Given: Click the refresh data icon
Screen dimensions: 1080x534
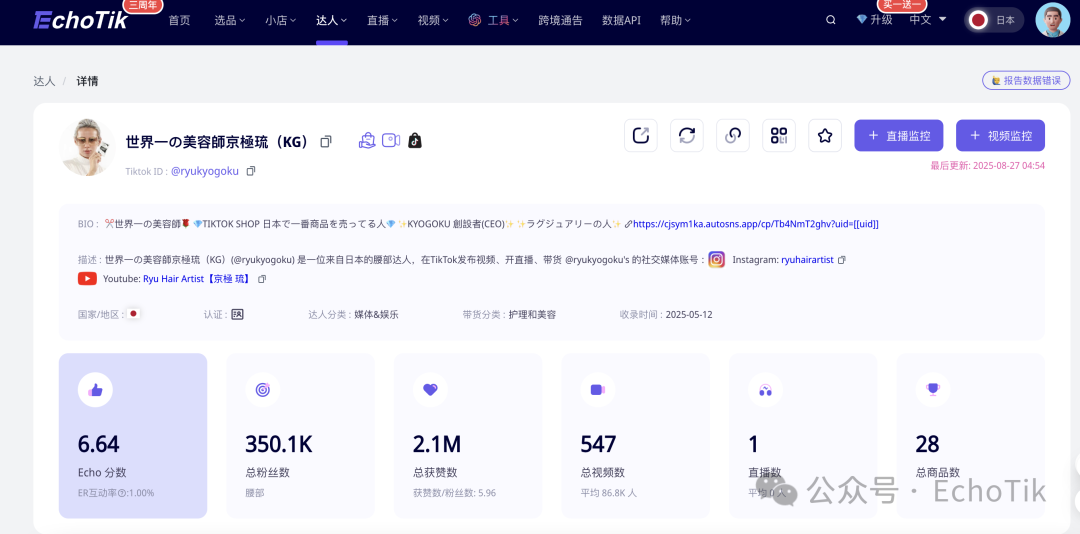Looking at the screenshot, I should (687, 136).
